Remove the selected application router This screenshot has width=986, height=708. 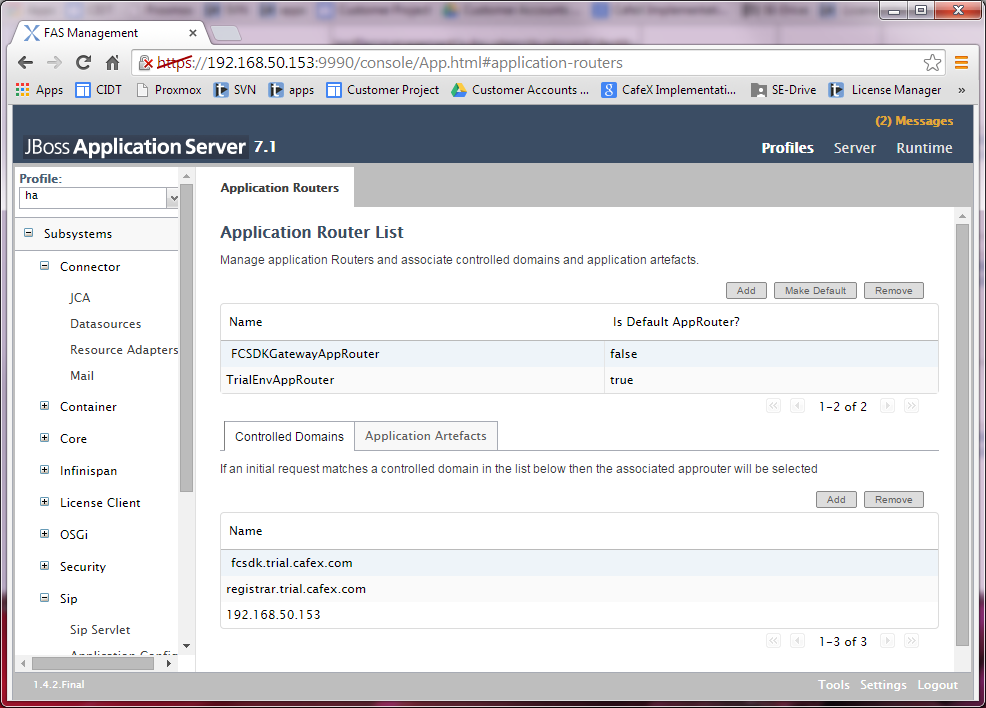(x=893, y=290)
